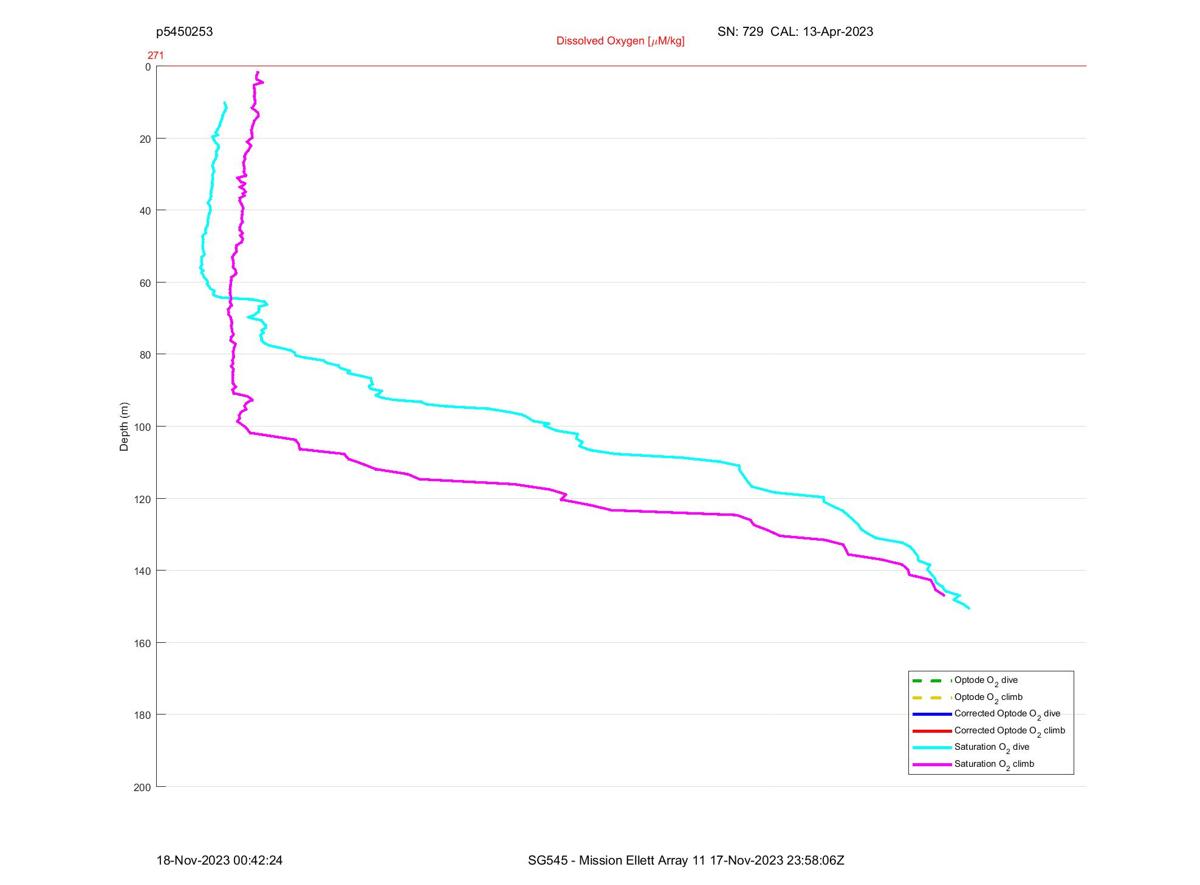Click the blue Corrected Optode dive legend line
Screen dimensions: 1200x885
click(931, 714)
